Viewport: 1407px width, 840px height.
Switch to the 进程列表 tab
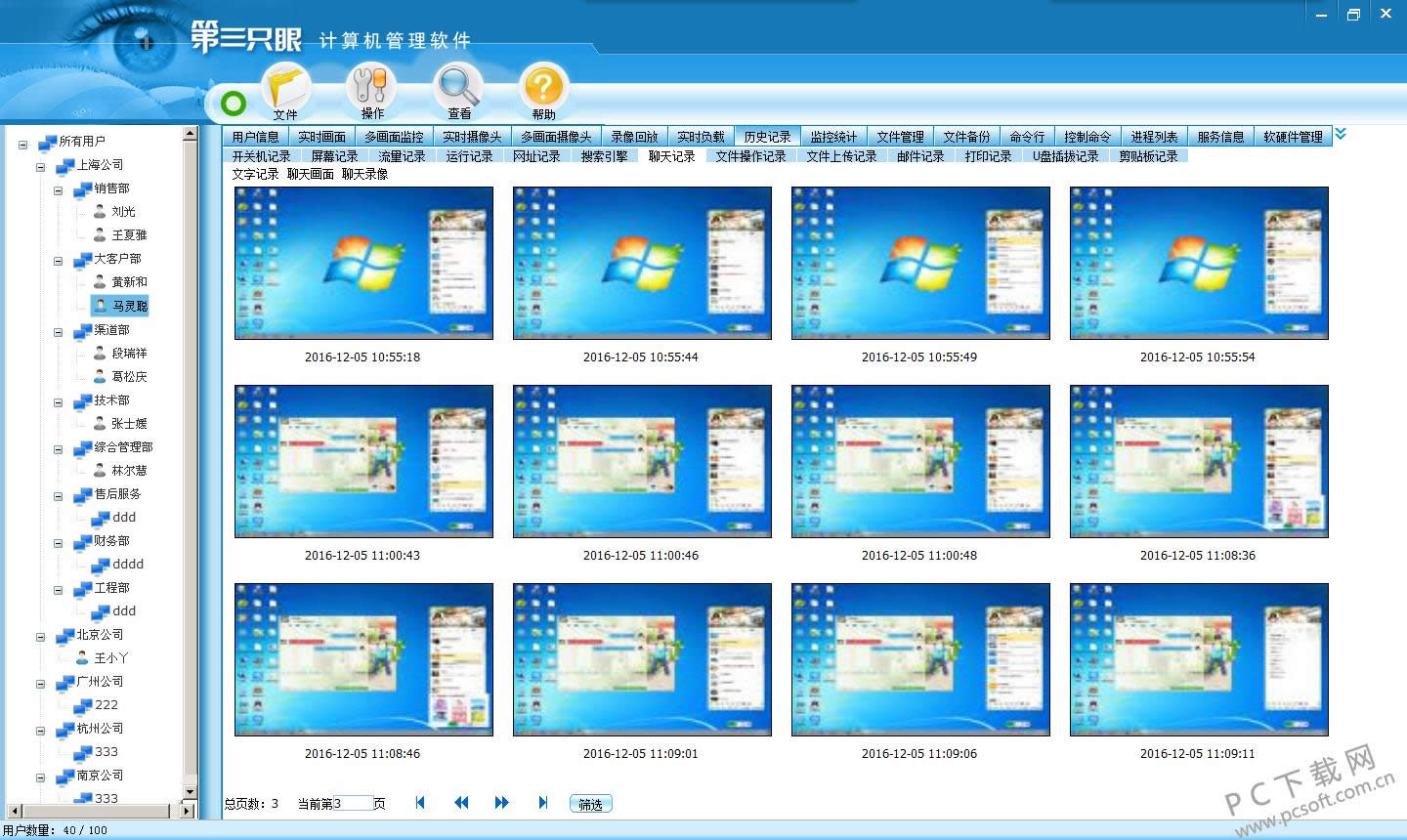point(1154,137)
